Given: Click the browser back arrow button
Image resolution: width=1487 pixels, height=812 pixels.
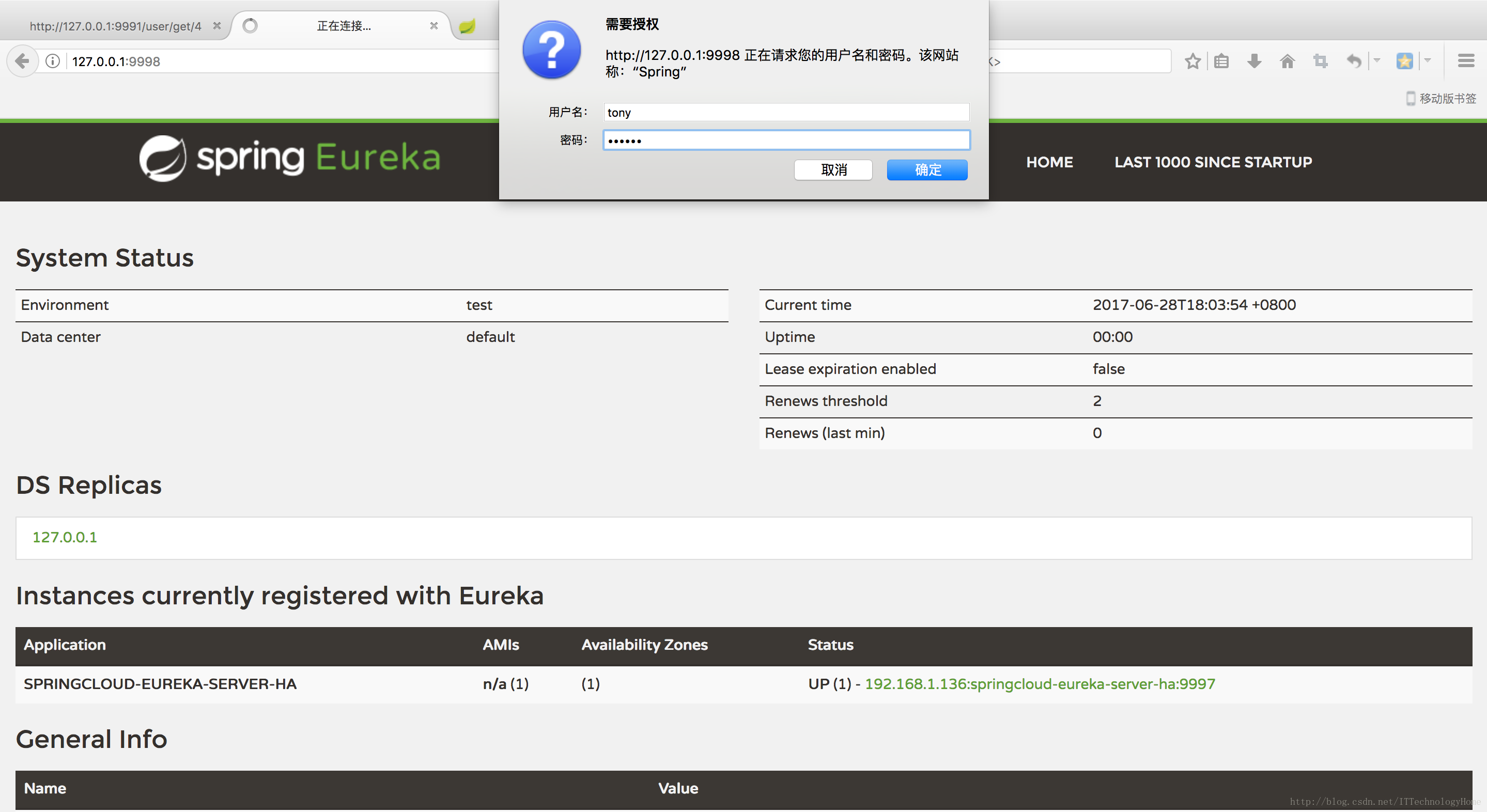Looking at the screenshot, I should (x=22, y=60).
